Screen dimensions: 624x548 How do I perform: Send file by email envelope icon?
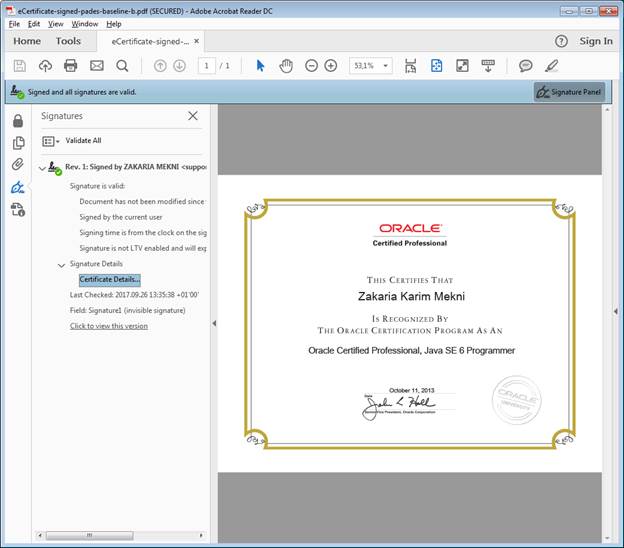click(97, 66)
